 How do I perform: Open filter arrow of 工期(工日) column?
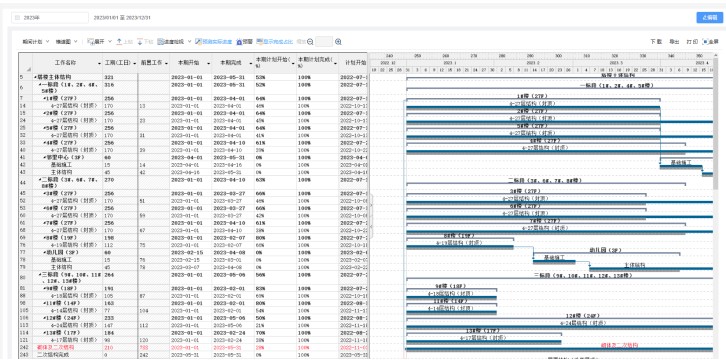pos(135,63)
